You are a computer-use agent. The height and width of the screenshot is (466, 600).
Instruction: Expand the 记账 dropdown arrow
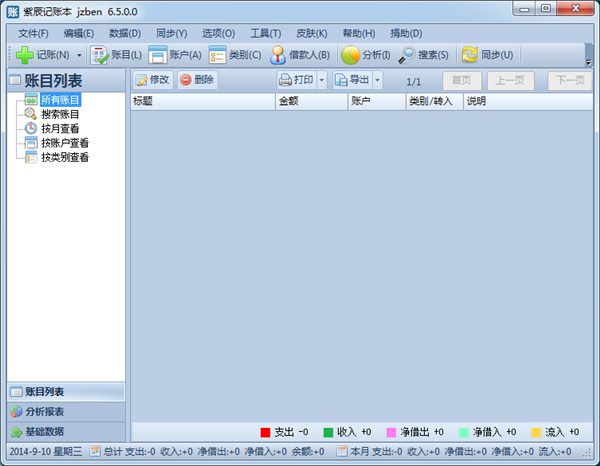click(x=79, y=55)
